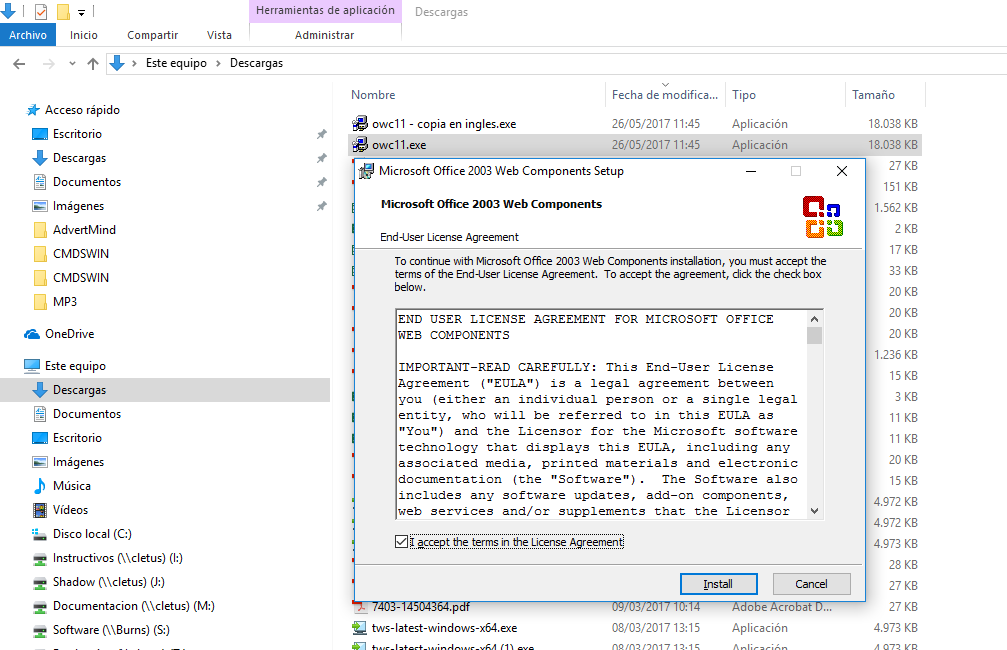The width and height of the screenshot is (1007, 650).
Task: Click the Setup dialog title bar icon
Action: tap(367, 171)
